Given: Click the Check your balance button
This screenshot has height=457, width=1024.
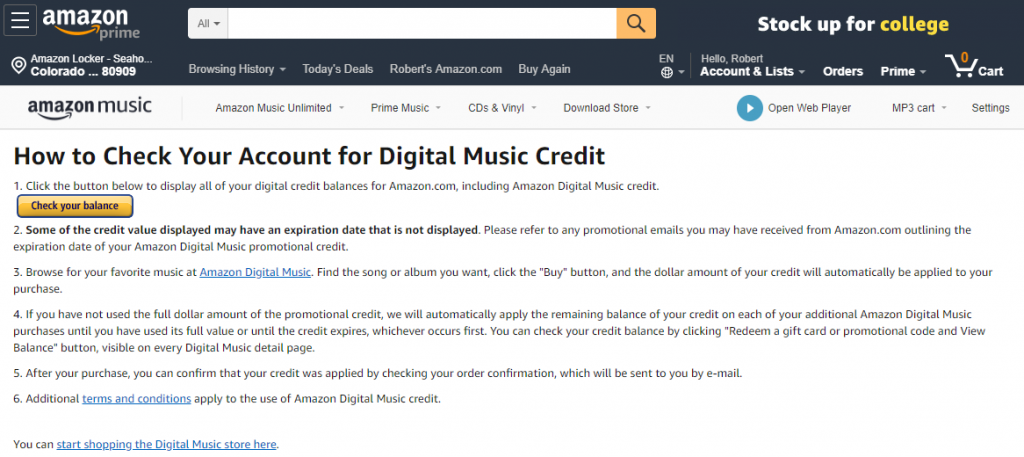Looking at the screenshot, I should click(x=75, y=206).
